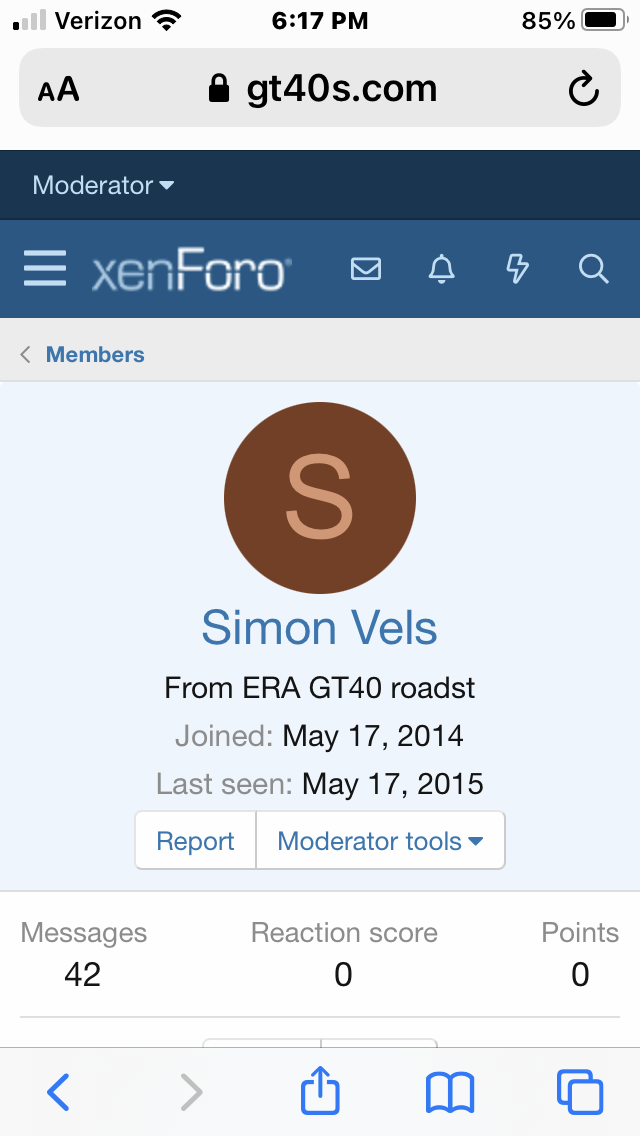The width and height of the screenshot is (640, 1136).
Task: Open the forum search magnifier icon
Action: (594, 269)
